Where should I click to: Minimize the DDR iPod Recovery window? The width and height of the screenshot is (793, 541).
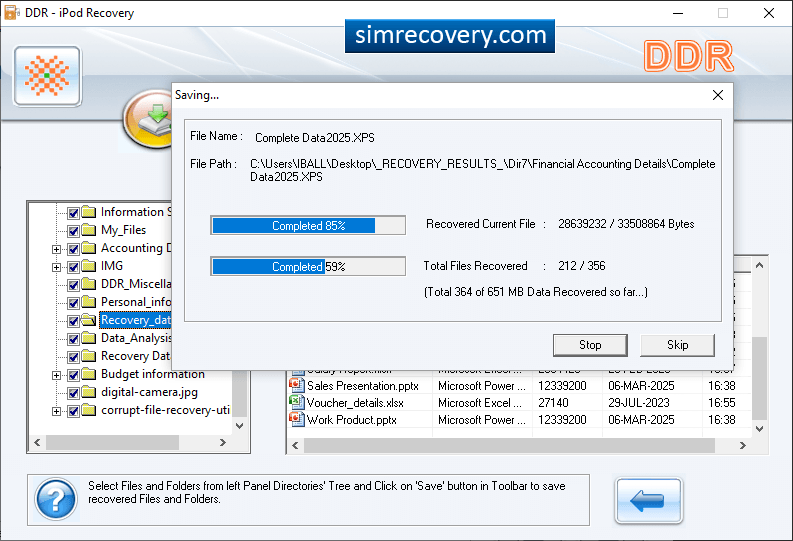678,13
